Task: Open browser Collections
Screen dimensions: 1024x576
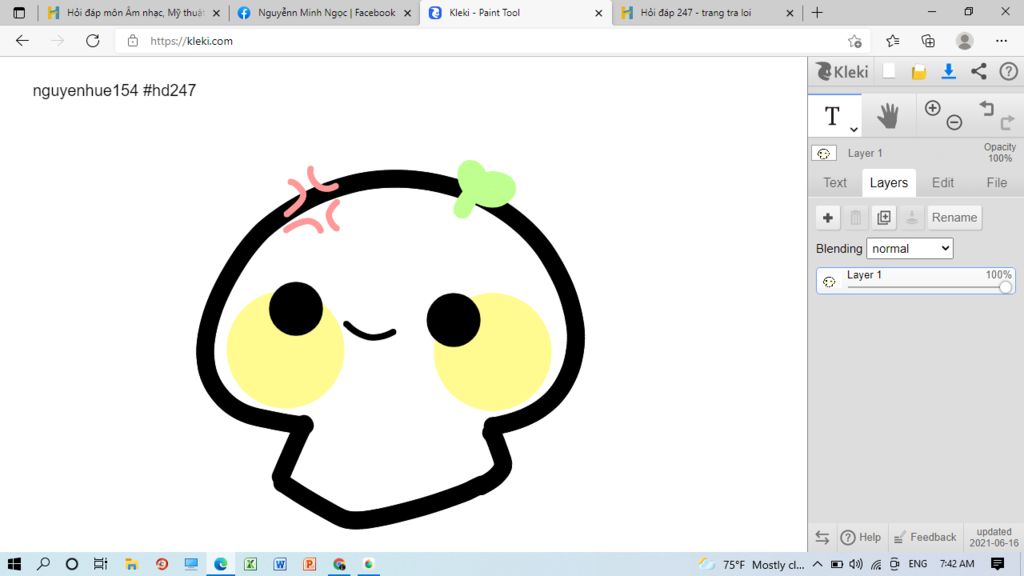Action: (928, 40)
